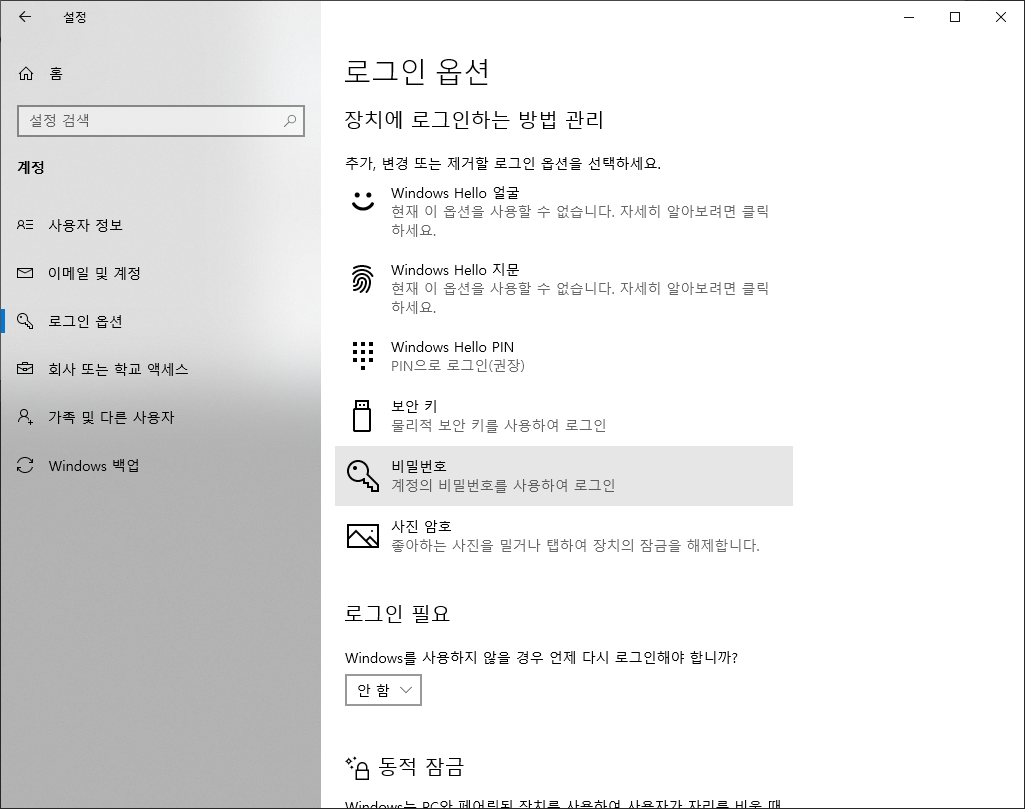Maximize the 설정 window
The width and height of the screenshot is (1025, 809).
coord(954,17)
